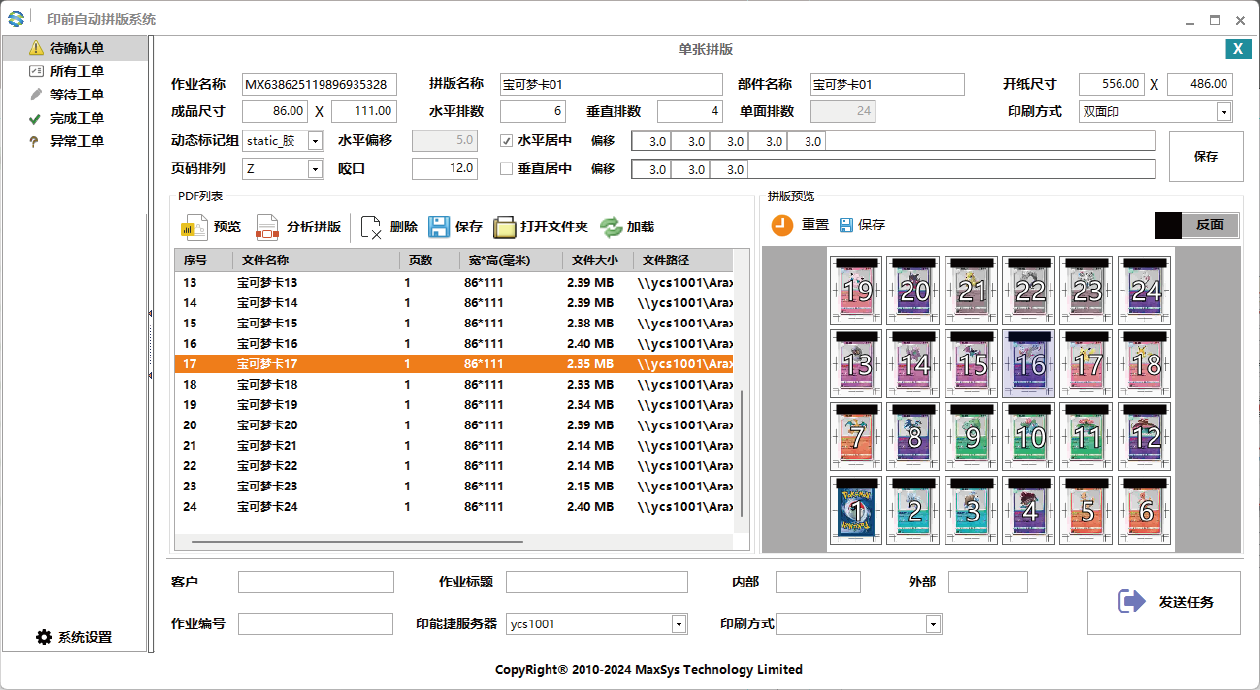Select 完成工单 completed orders tab
Image resolution: width=1260 pixels, height=690 pixels.
pyautogui.click(x=75, y=118)
